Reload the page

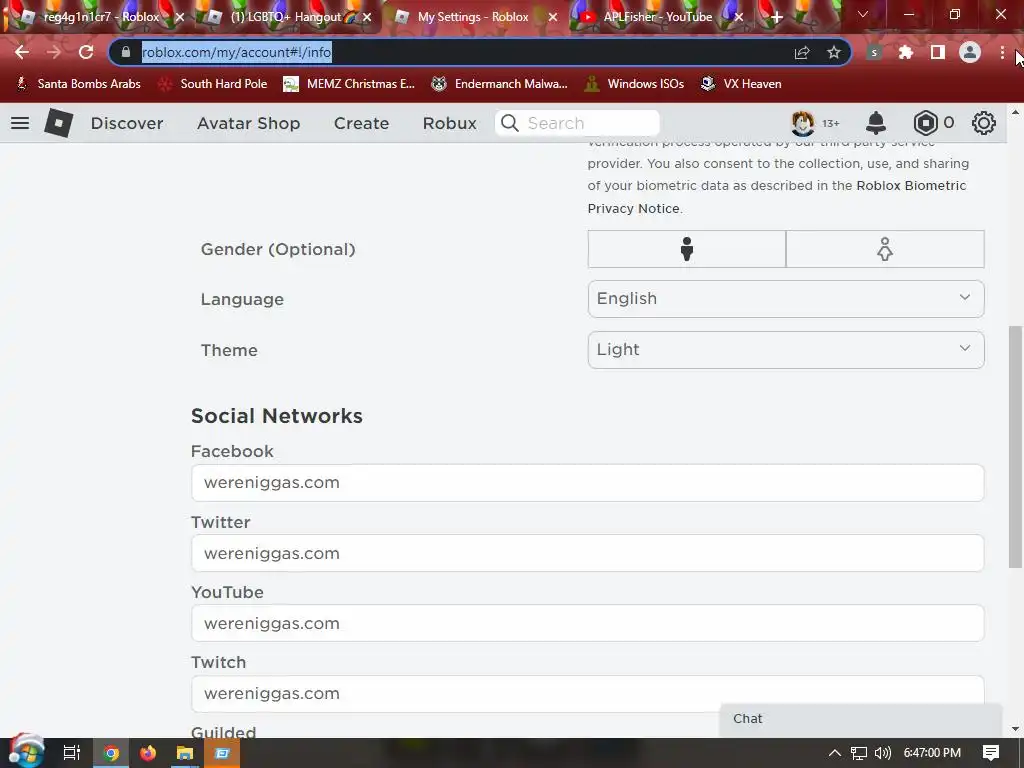pos(86,52)
